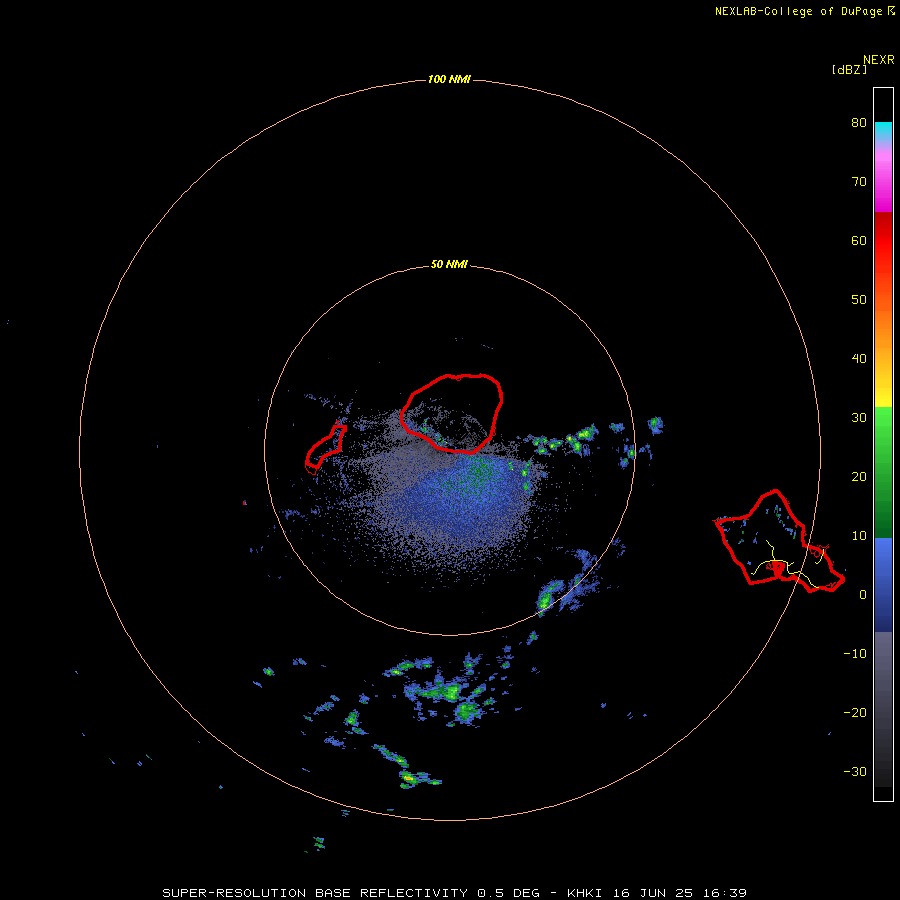Click the 50 NMI range ring label

[x=449, y=265]
